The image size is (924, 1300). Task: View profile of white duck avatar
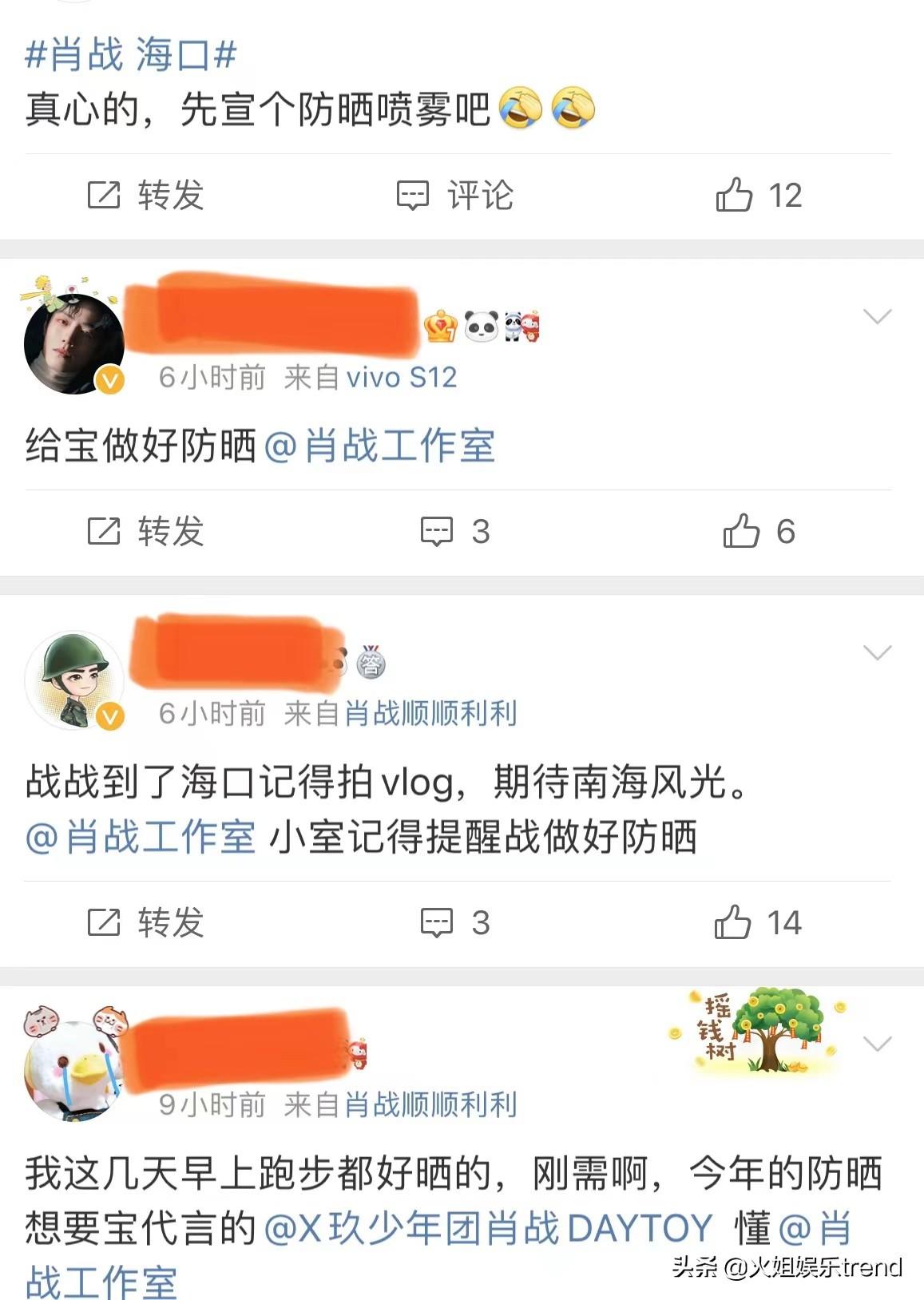tap(74, 1070)
